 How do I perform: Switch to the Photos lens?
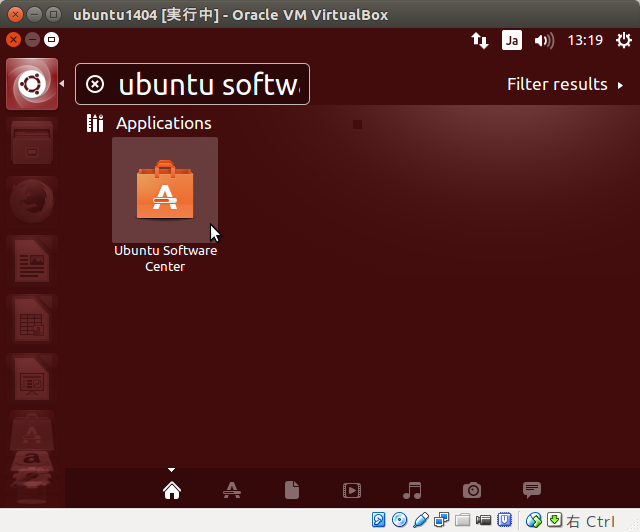tap(472, 490)
